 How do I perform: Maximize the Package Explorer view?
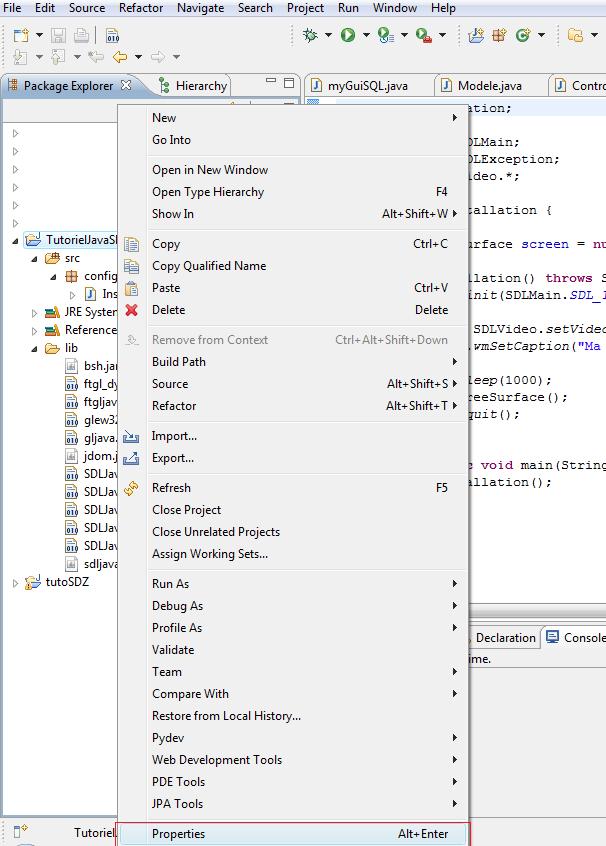pyautogui.click(x=290, y=84)
